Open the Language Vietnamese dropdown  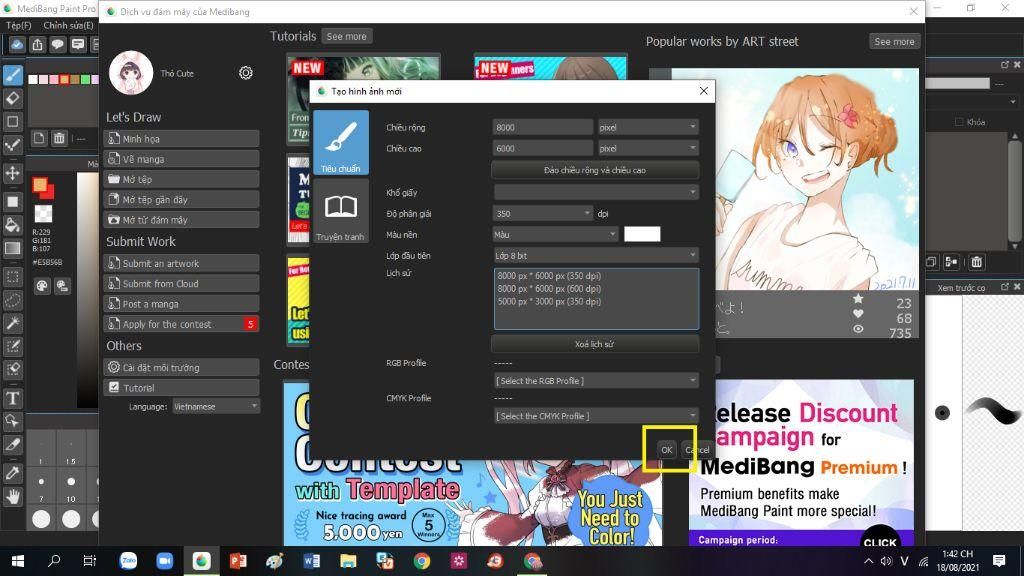pos(216,406)
